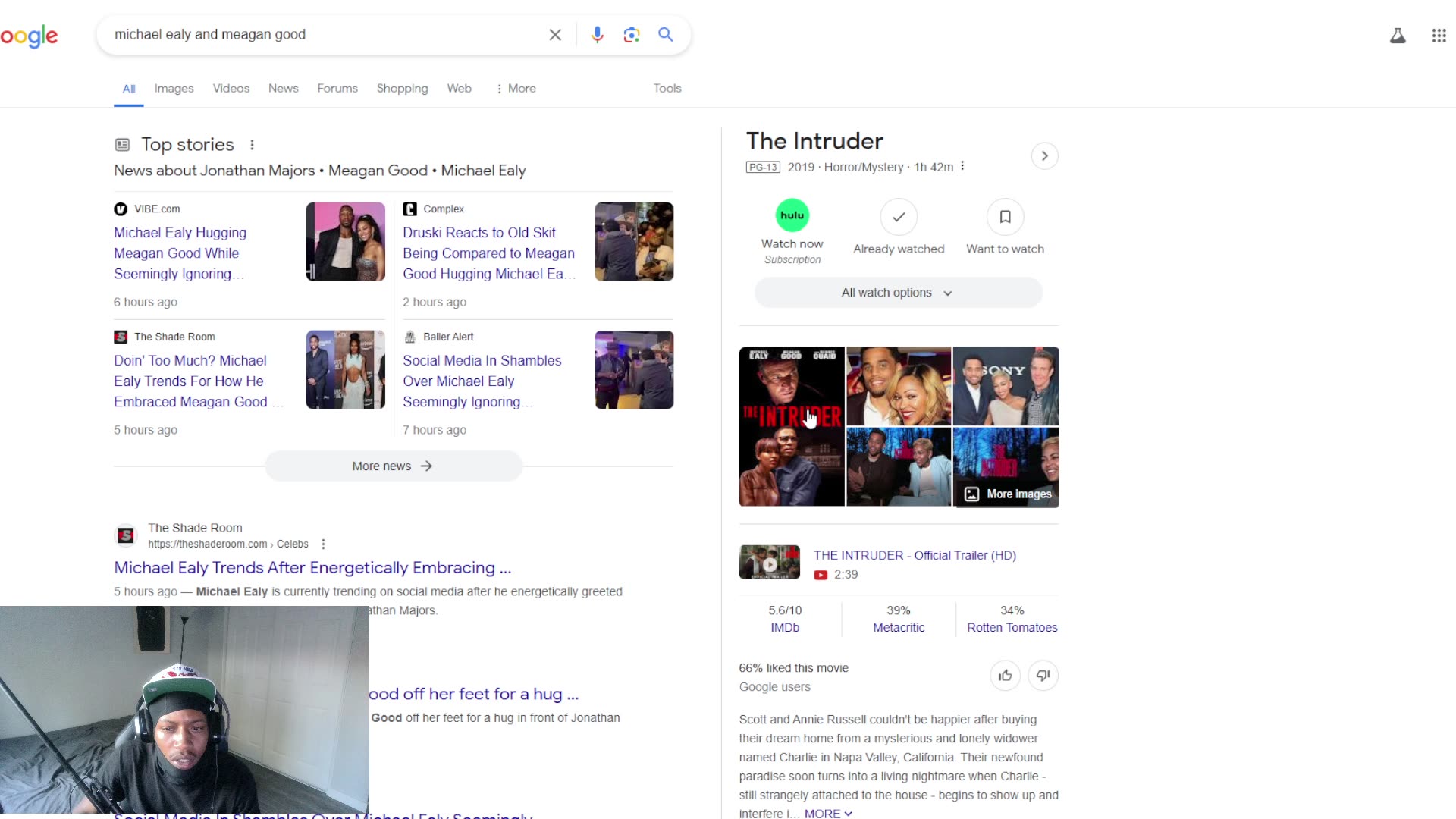Viewport: 1456px width, 819px height.
Task: Click the magnifying glass search icon
Action: pos(666,35)
